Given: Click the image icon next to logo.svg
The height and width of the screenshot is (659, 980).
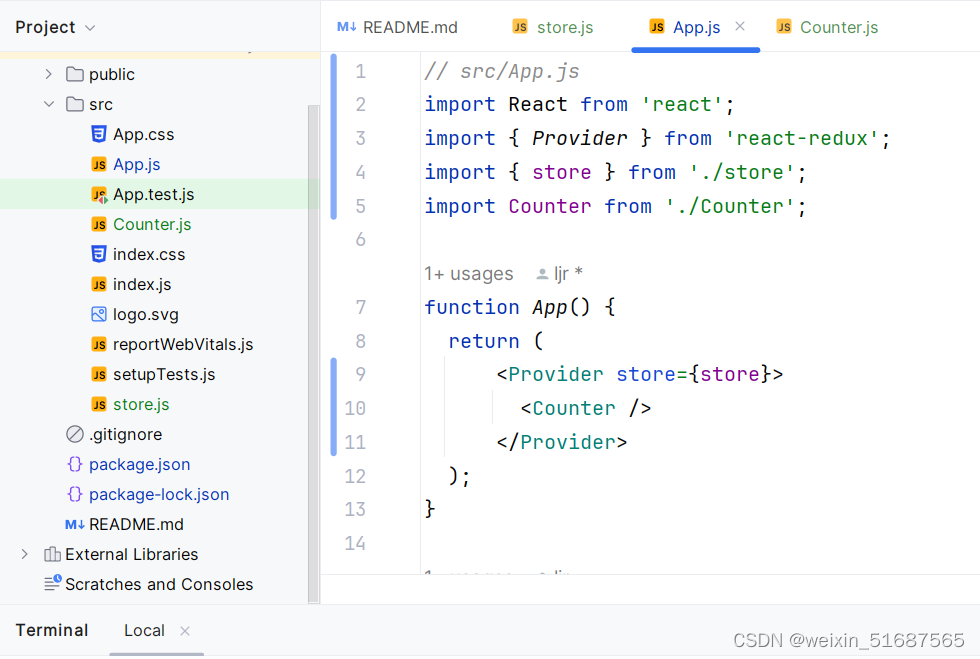Looking at the screenshot, I should pos(98,314).
